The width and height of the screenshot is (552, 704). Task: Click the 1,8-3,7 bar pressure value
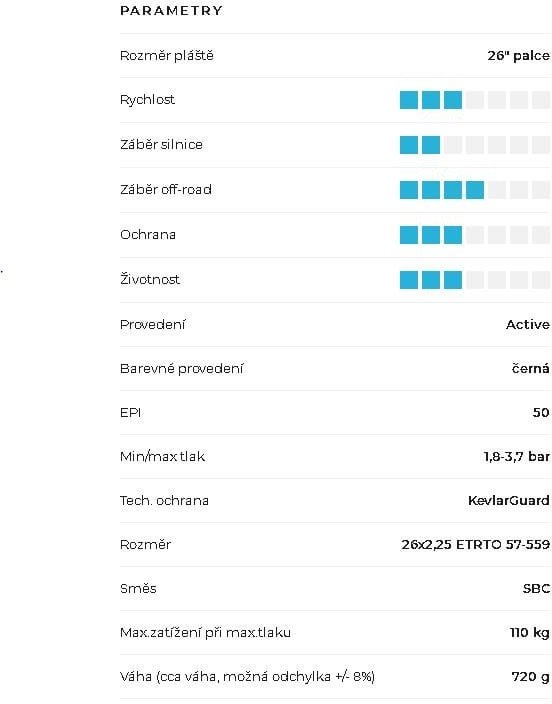(x=517, y=456)
